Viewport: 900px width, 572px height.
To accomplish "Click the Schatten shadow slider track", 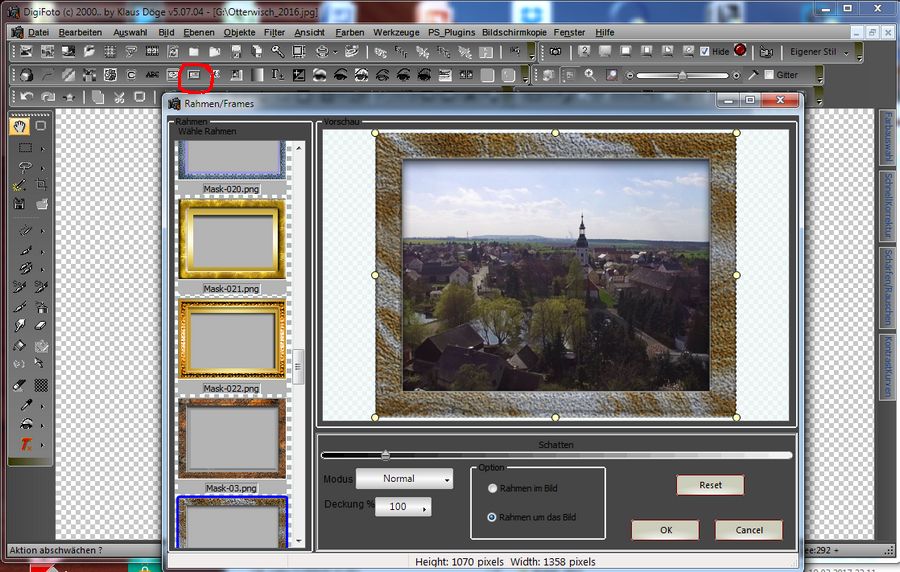I will (x=555, y=455).
